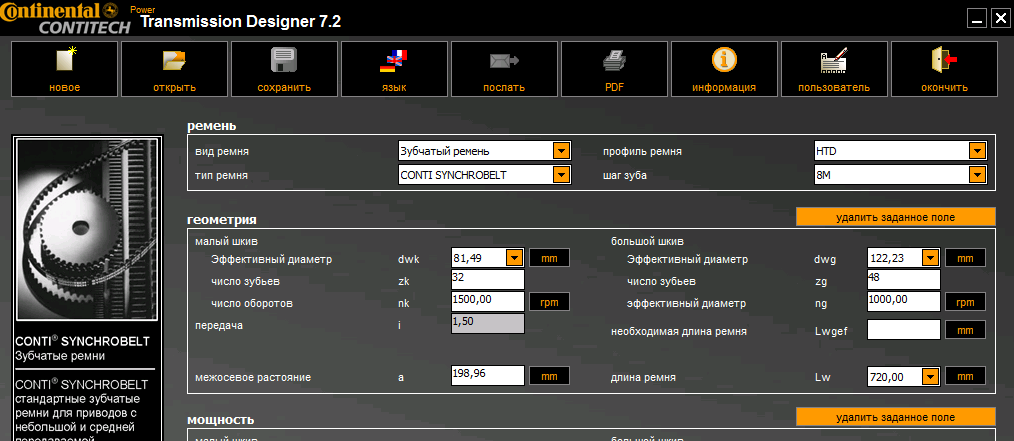The image size is (1014, 441).
Task: Open the dwk diameter 81,49 dropdown arrow
Action: tap(514, 258)
